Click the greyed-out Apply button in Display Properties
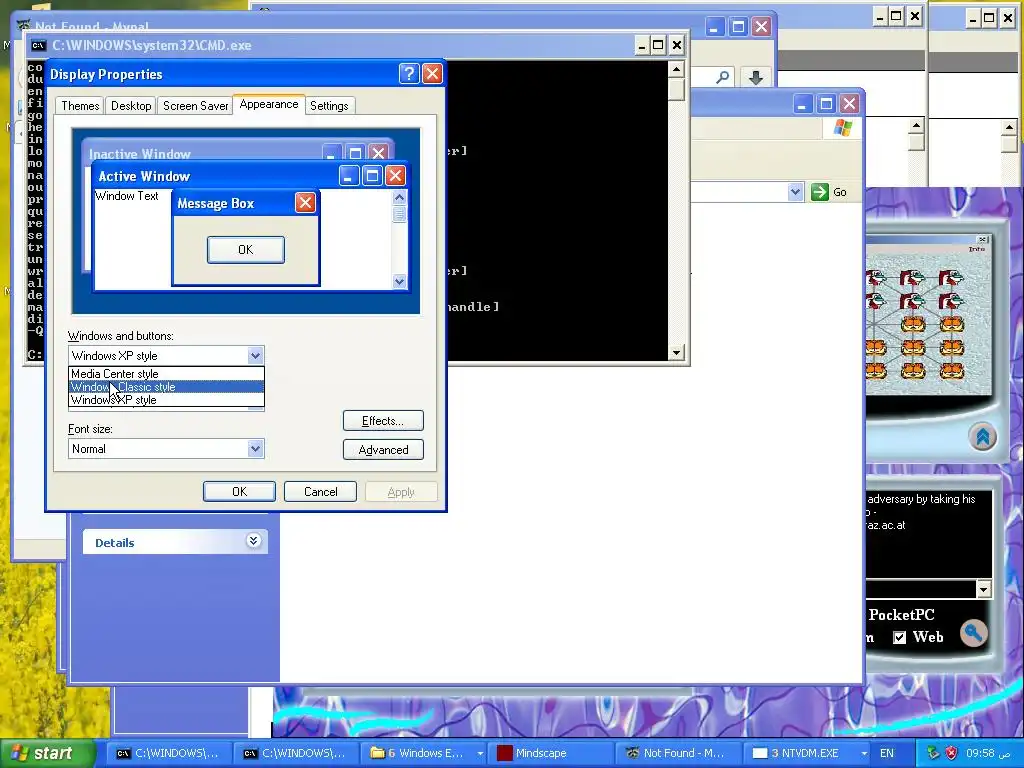The image size is (1024, 768). click(x=401, y=492)
